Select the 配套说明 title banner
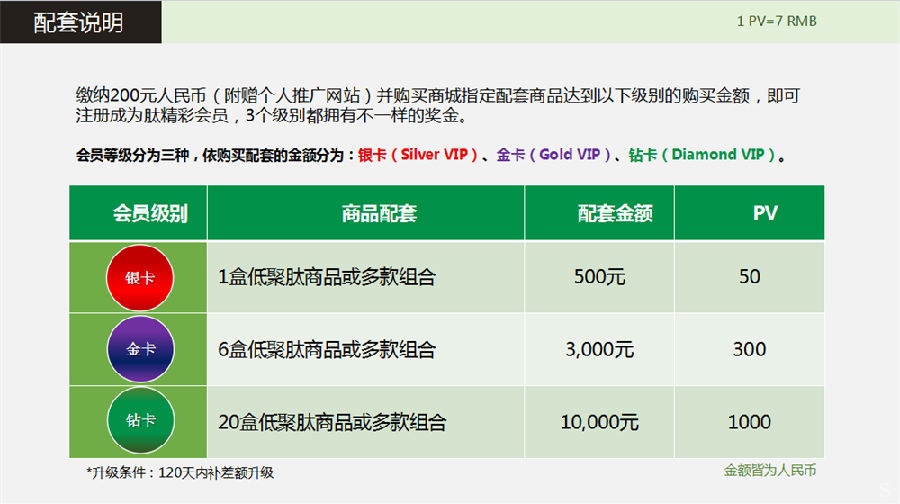Viewport: 900px width, 504px height. point(80,22)
